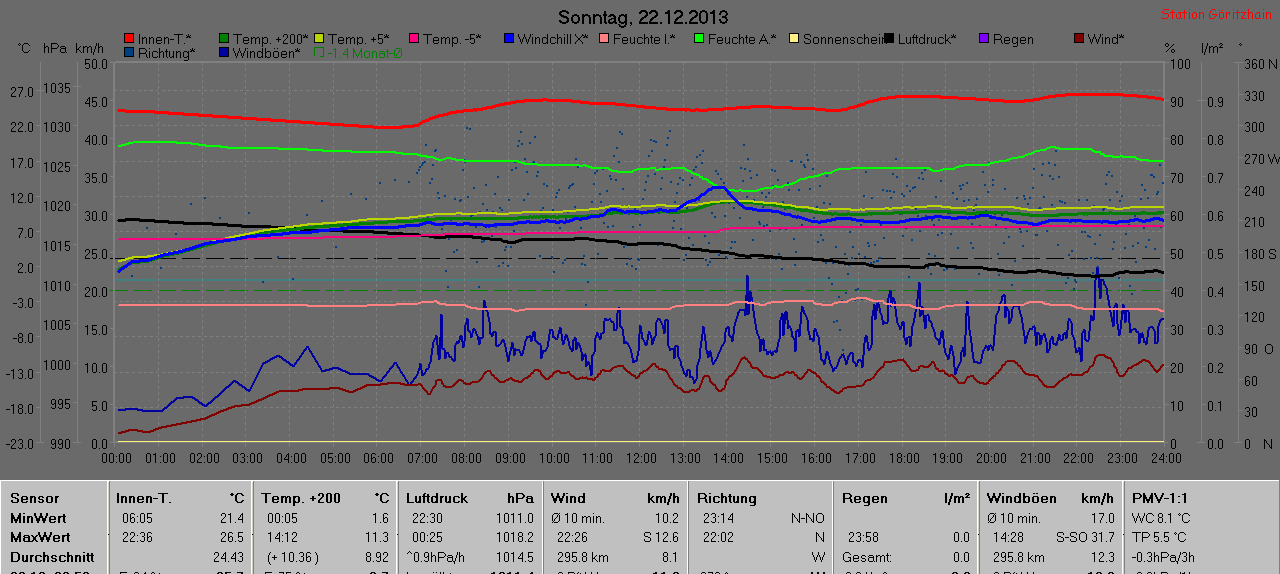Click the '22:02' Richtung time
The image size is (1280, 574).
pyautogui.click(x=718, y=537)
